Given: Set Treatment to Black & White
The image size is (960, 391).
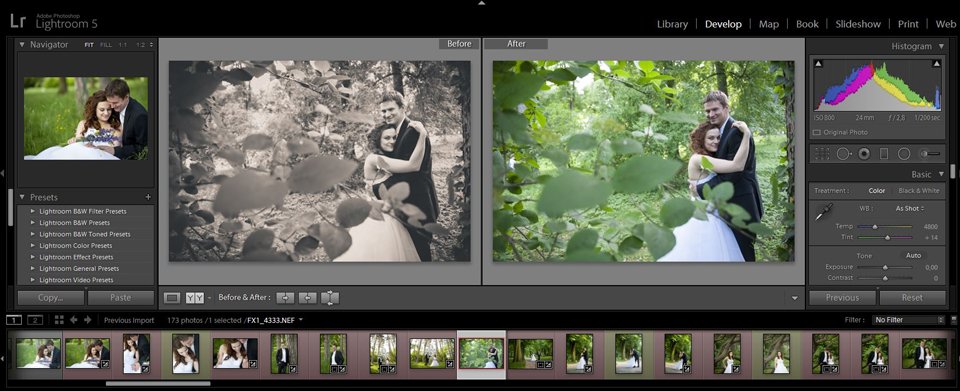Looking at the screenshot, I should coord(918,190).
